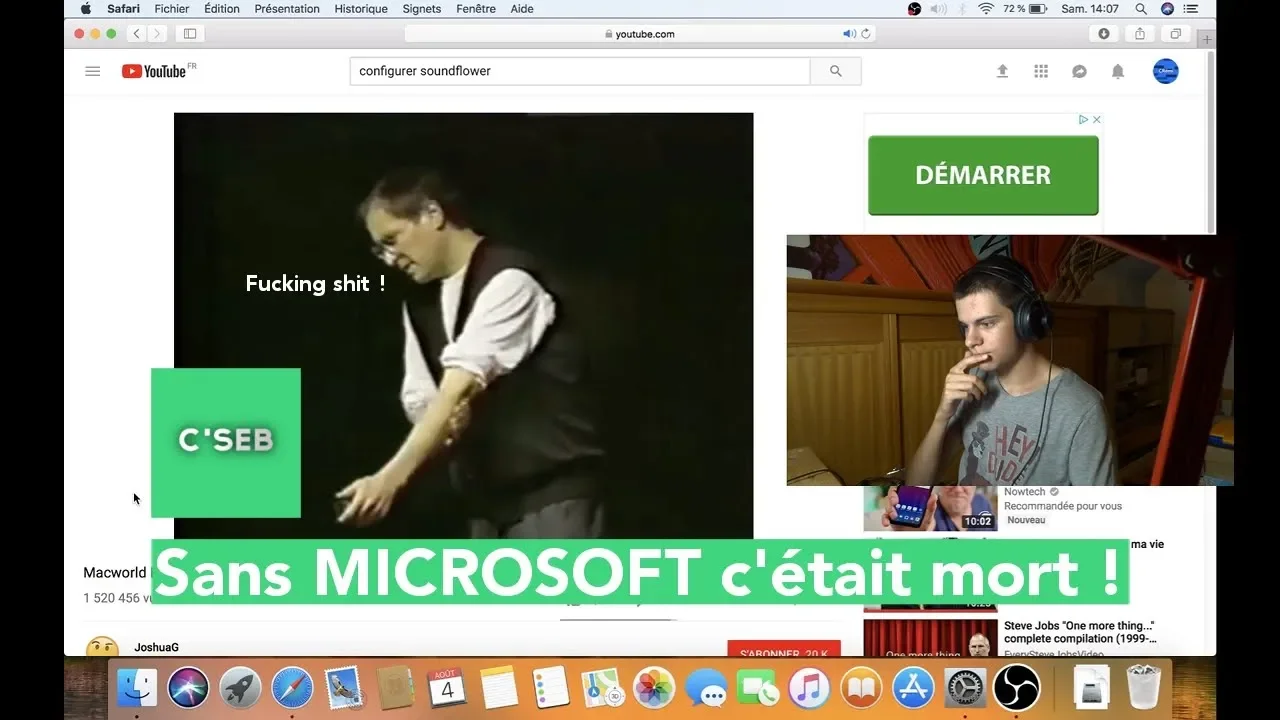Viewport: 1280px width, 720px height.
Task: Go forward with Safari's forward arrow
Action: pyautogui.click(x=158, y=34)
